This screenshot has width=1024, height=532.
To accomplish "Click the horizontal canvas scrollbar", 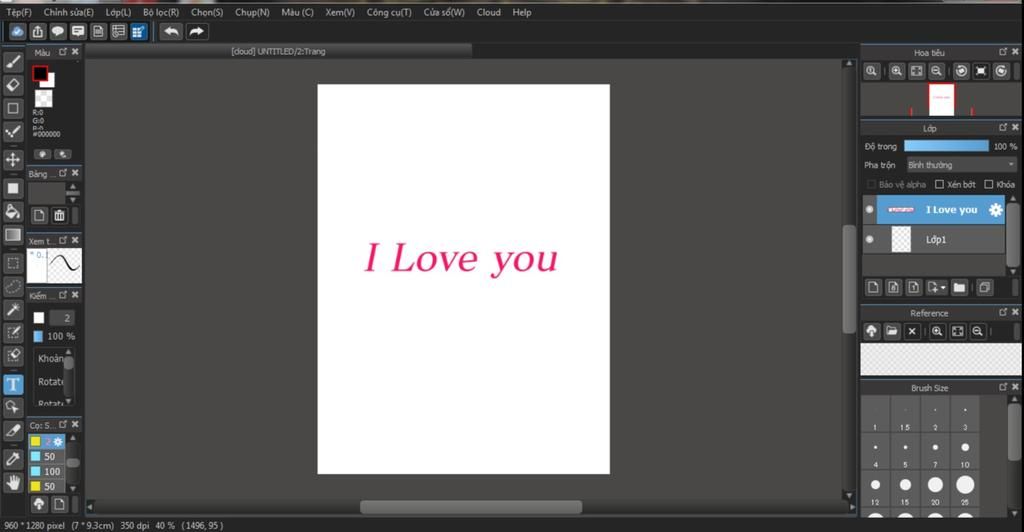I will [471, 507].
